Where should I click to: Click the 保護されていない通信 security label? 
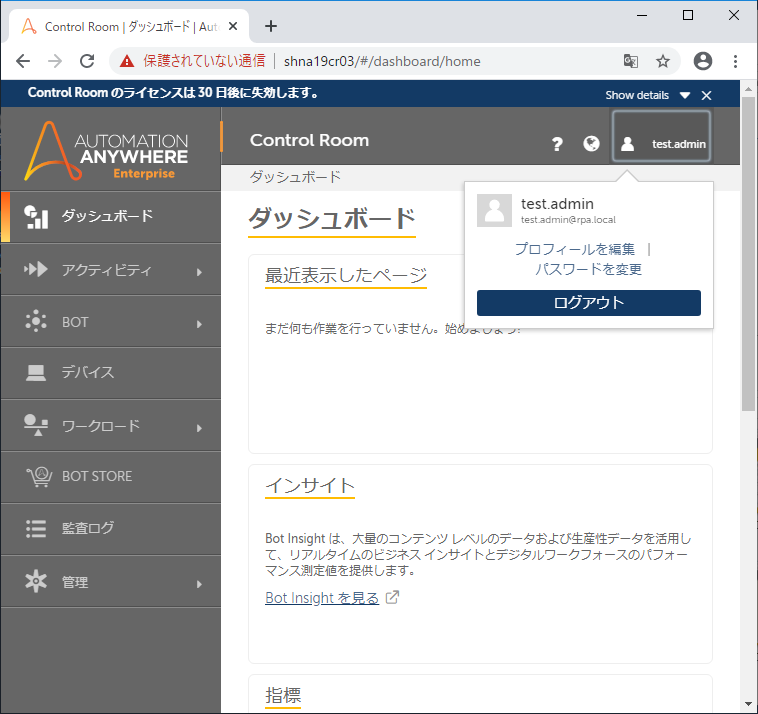pyautogui.click(x=204, y=61)
